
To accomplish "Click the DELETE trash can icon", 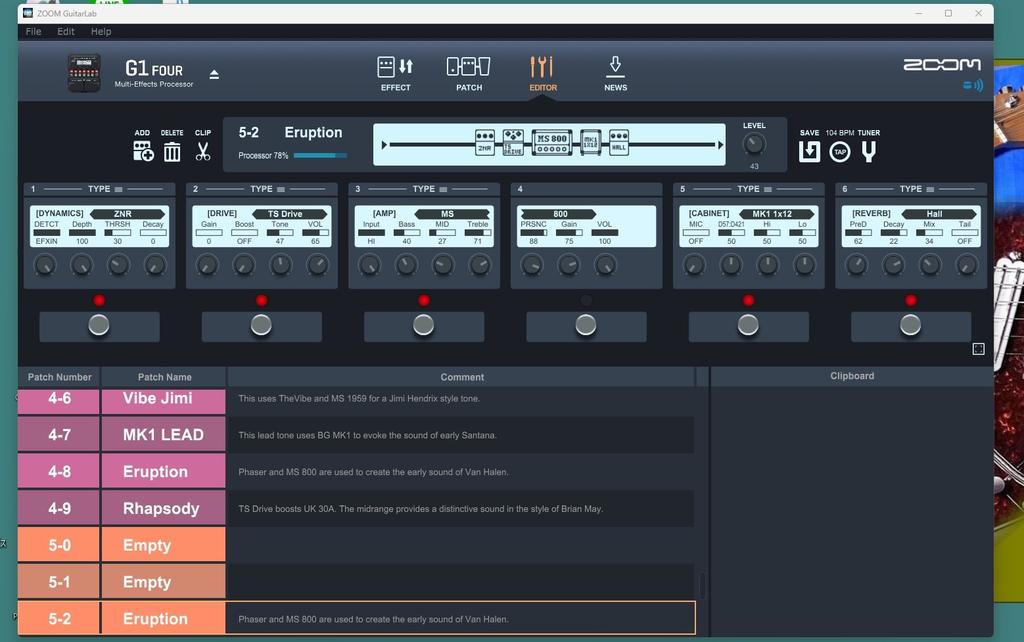I will pyautogui.click(x=172, y=152).
